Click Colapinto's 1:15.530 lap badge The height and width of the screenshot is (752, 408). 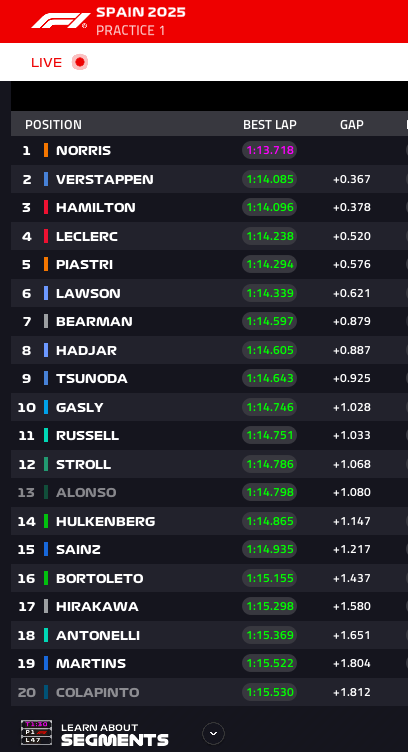click(269, 692)
